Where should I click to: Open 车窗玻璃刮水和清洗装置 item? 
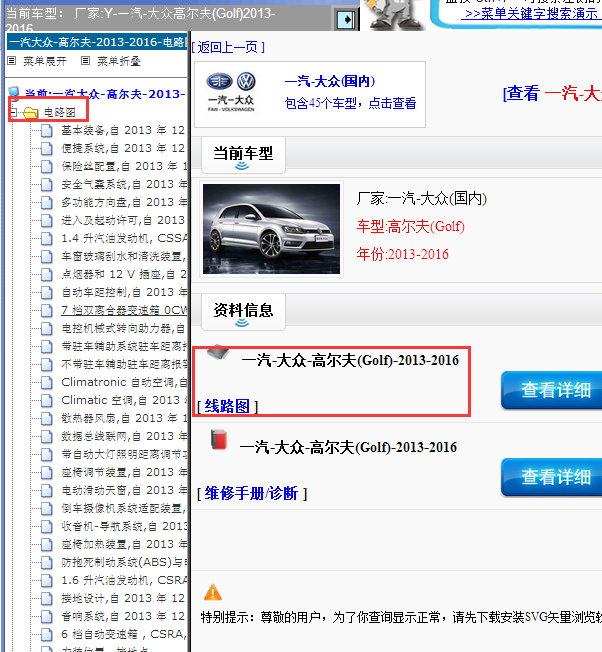point(124,256)
